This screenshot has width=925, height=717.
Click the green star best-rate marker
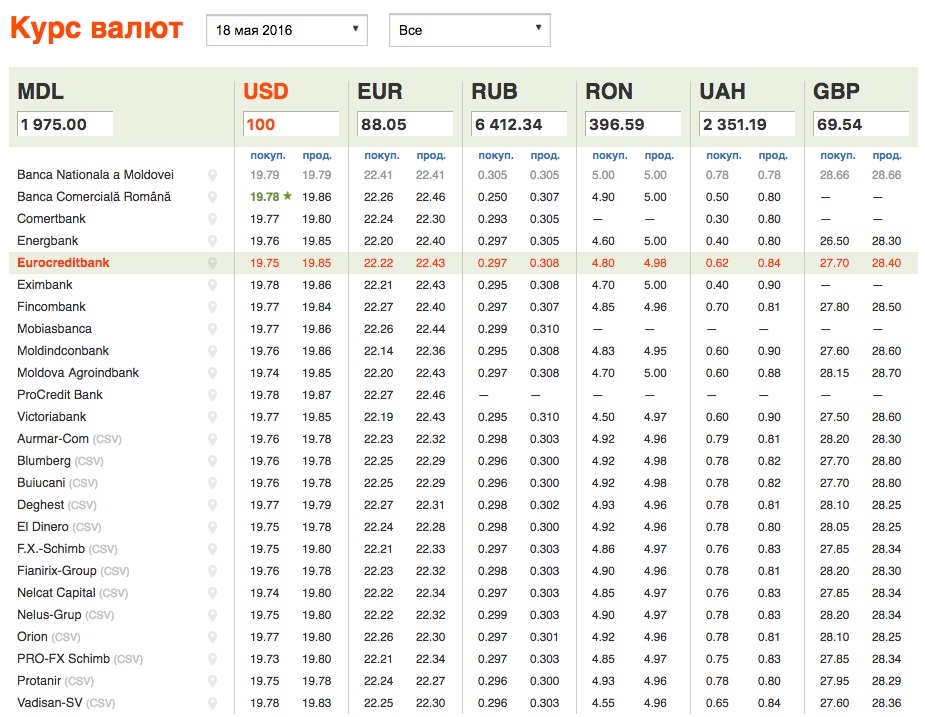pos(287,196)
